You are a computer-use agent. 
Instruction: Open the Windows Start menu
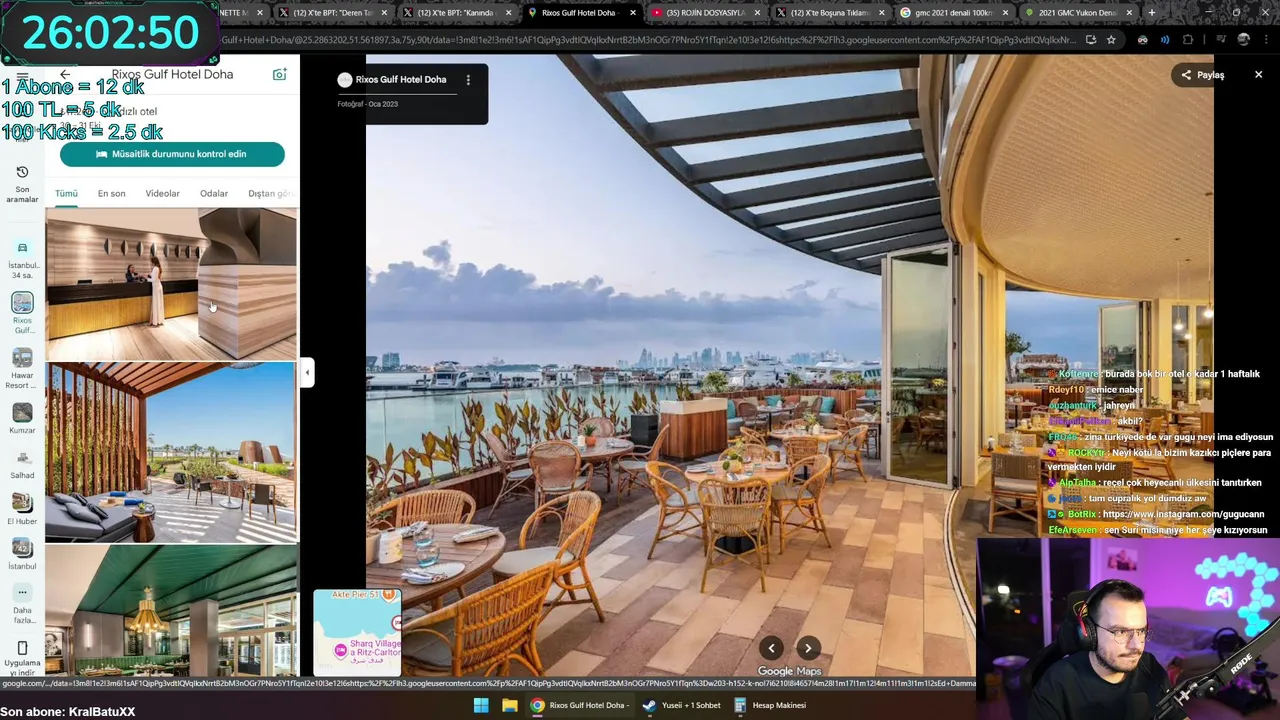click(481, 705)
